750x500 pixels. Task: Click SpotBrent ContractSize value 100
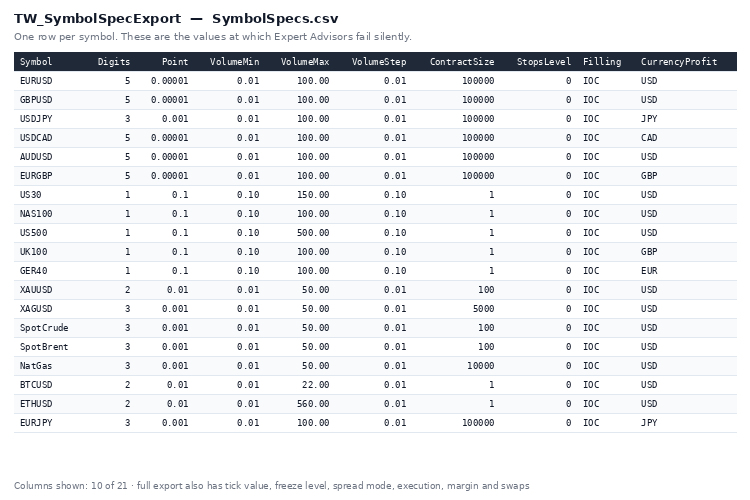click(x=486, y=347)
